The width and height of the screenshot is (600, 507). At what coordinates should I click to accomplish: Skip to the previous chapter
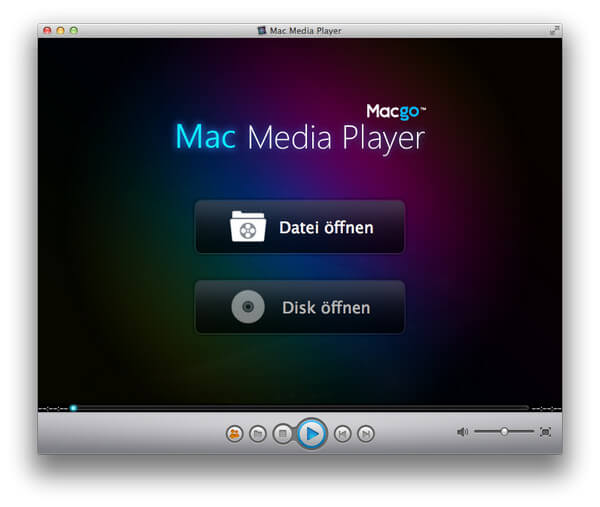point(342,434)
